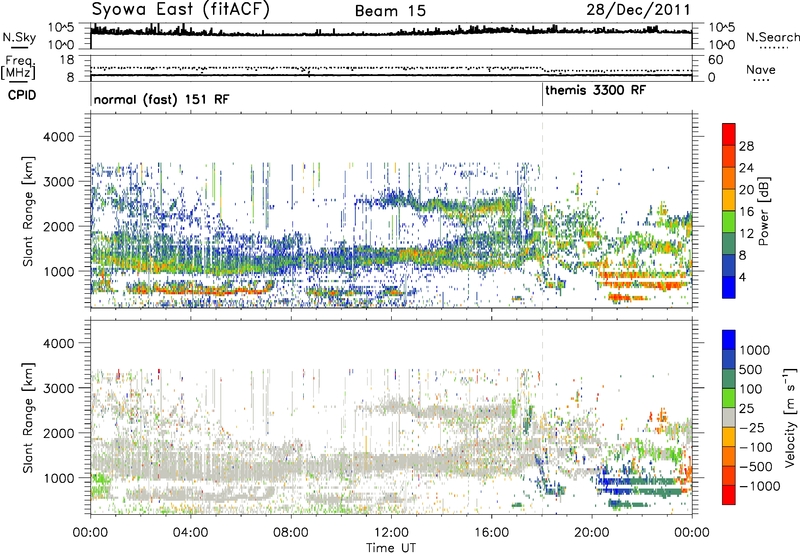This screenshot has height=554, width=800.
Task: Click the '18' frequency axis value
Action: pyautogui.click(x=67, y=60)
